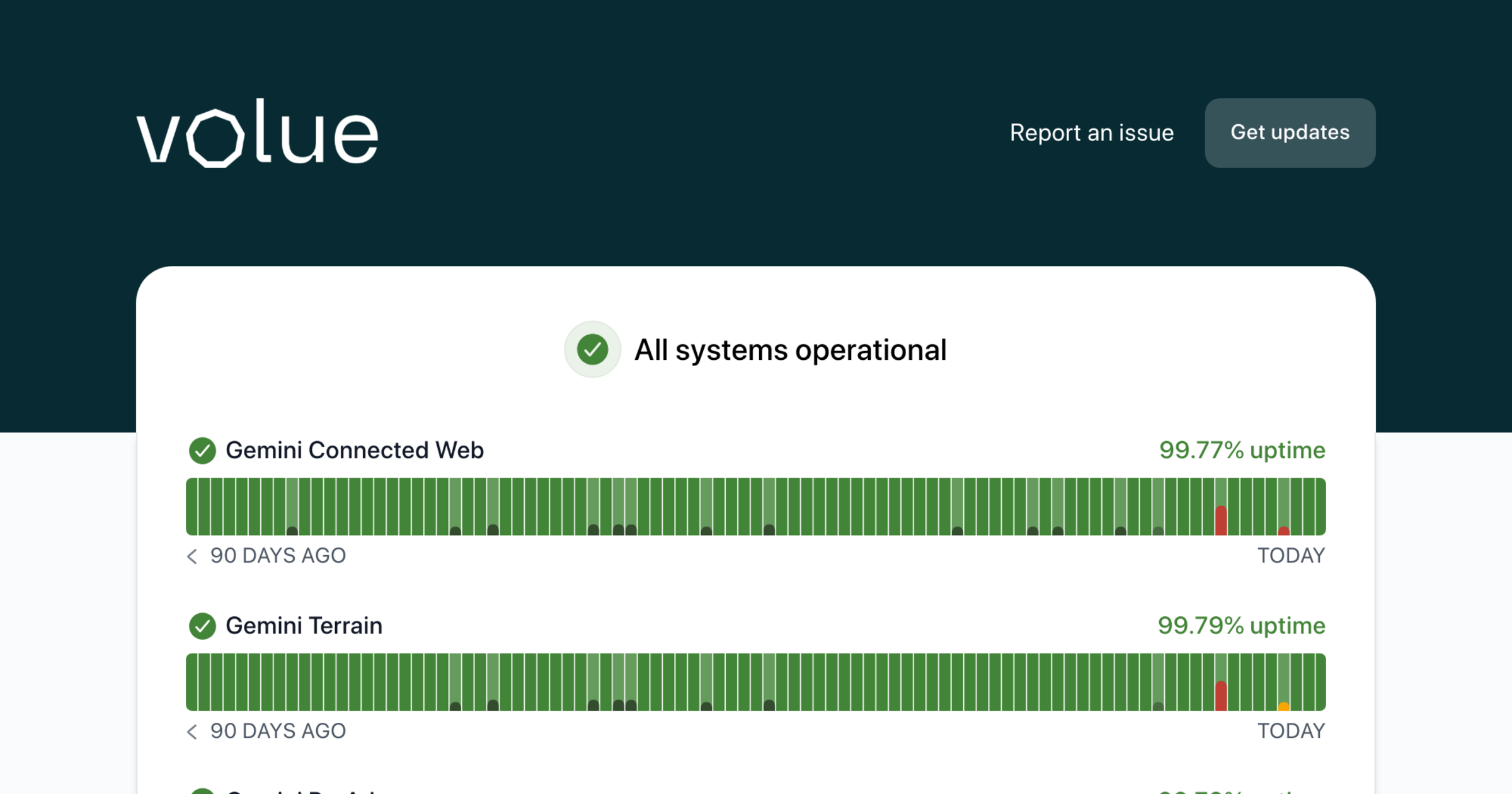Image resolution: width=1512 pixels, height=794 pixels.
Task: Click the green checkmark beside All systems operational
Action: (592, 350)
